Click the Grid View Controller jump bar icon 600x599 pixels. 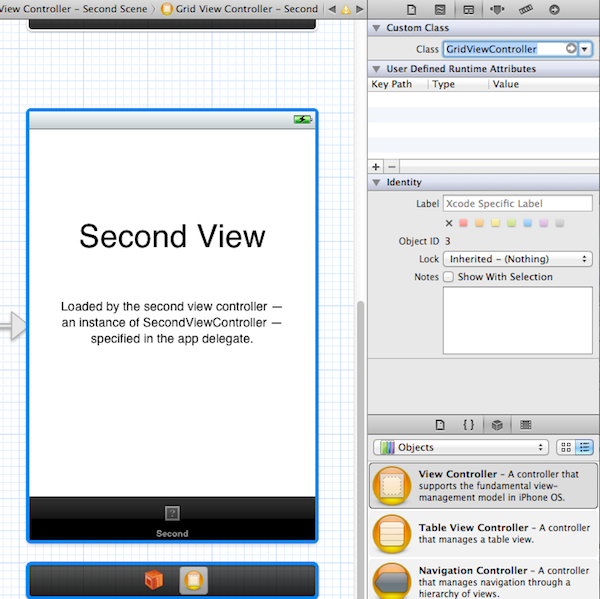point(167,9)
